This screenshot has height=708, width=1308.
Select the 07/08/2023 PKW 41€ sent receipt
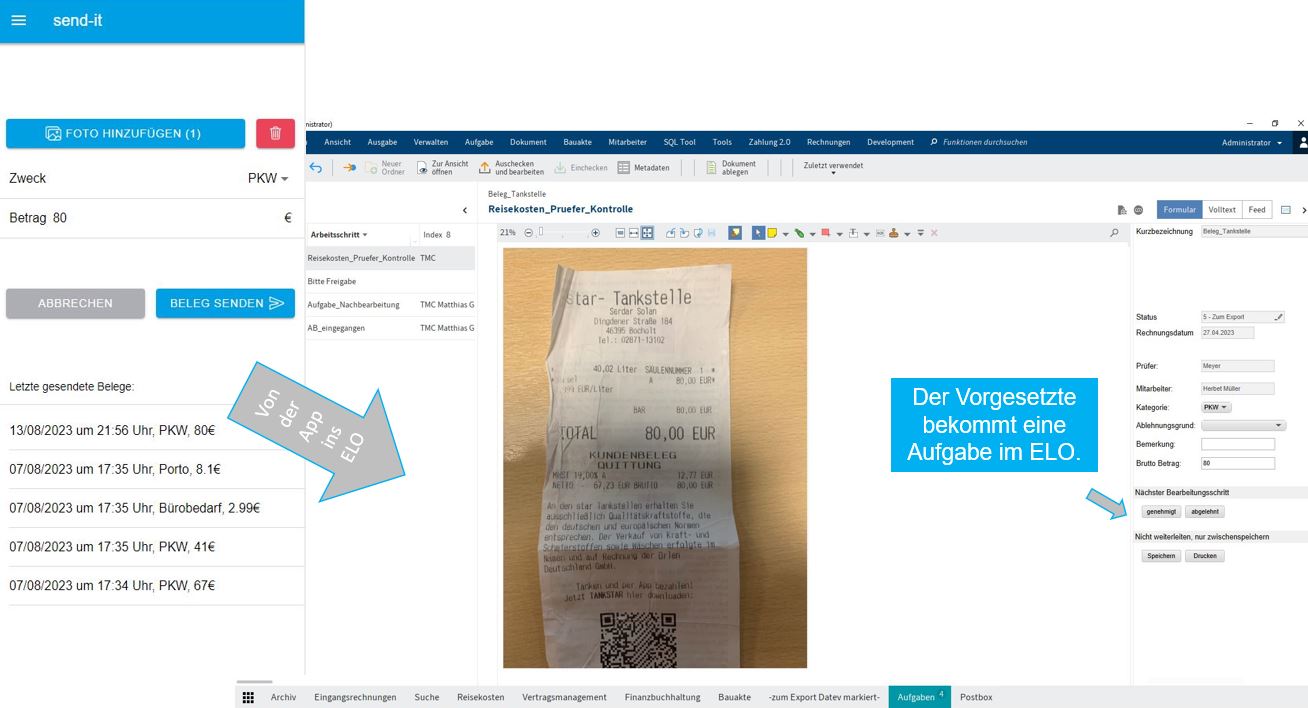(152, 547)
